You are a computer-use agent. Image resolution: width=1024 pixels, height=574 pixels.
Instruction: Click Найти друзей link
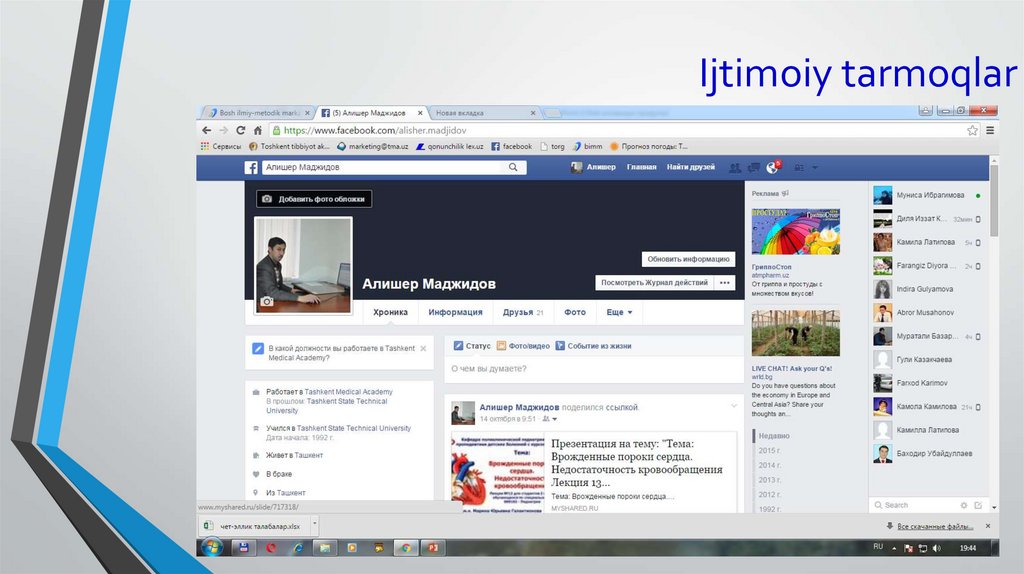click(x=690, y=167)
